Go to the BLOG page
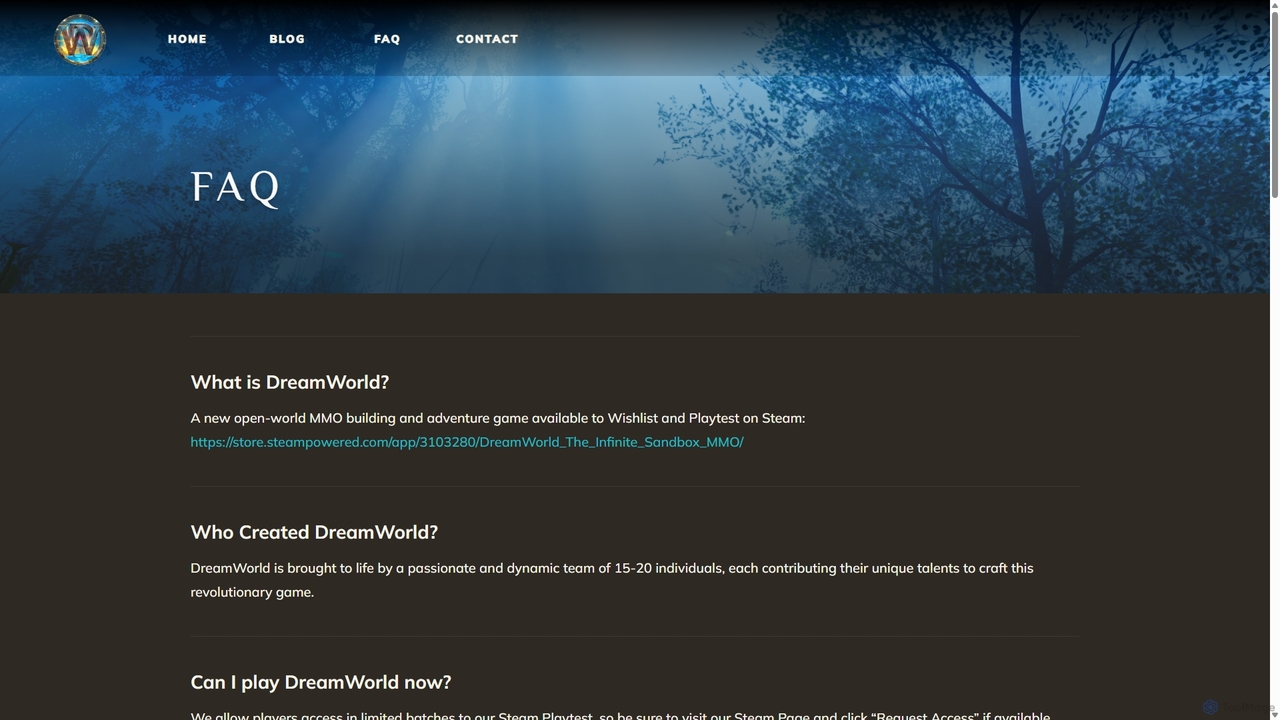This screenshot has width=1280, height=720. click(x=287, y=39)
